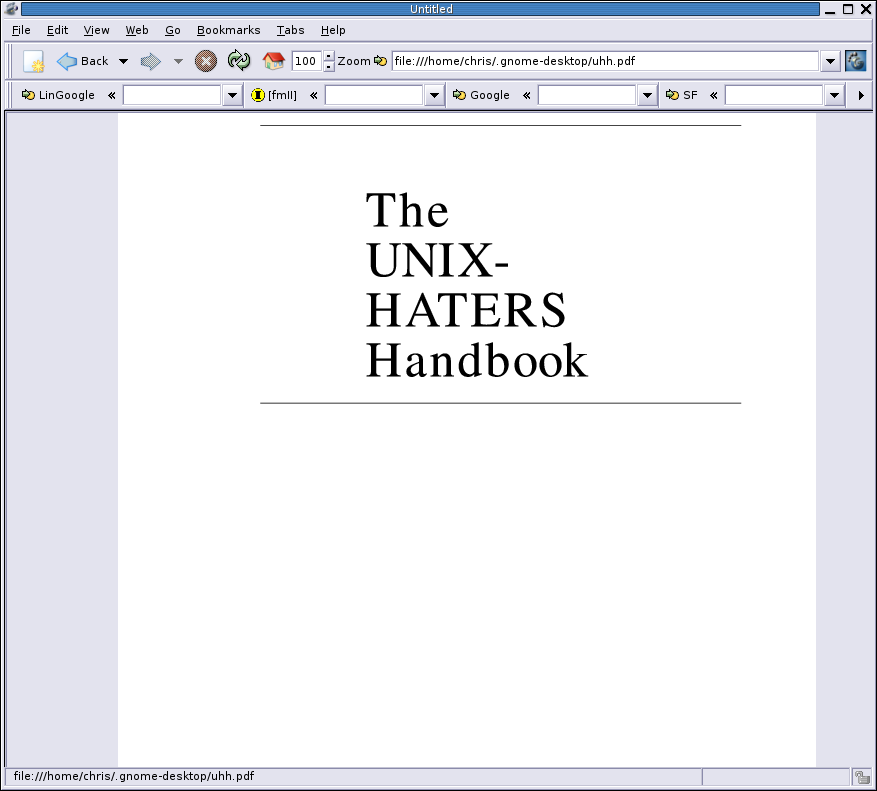Screen dimensions: 877x791
Task: Go to the home page icon
Action: pos(273,61)
